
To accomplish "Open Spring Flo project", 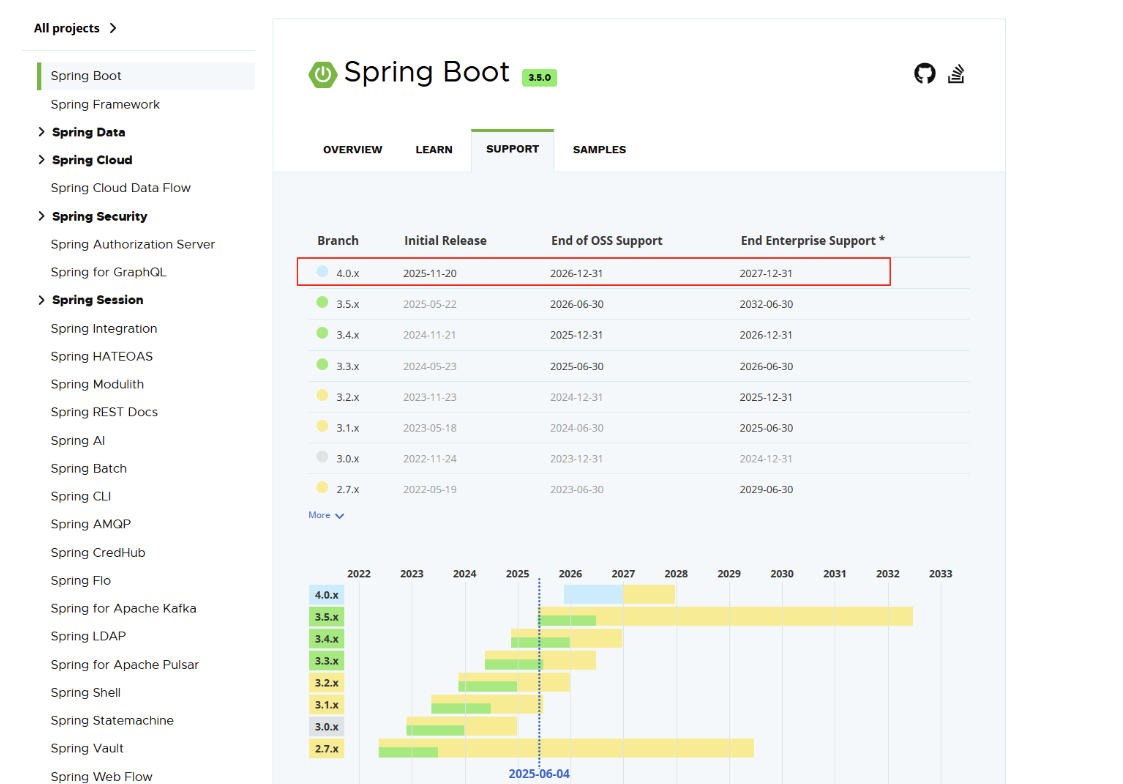I will 81,581.
